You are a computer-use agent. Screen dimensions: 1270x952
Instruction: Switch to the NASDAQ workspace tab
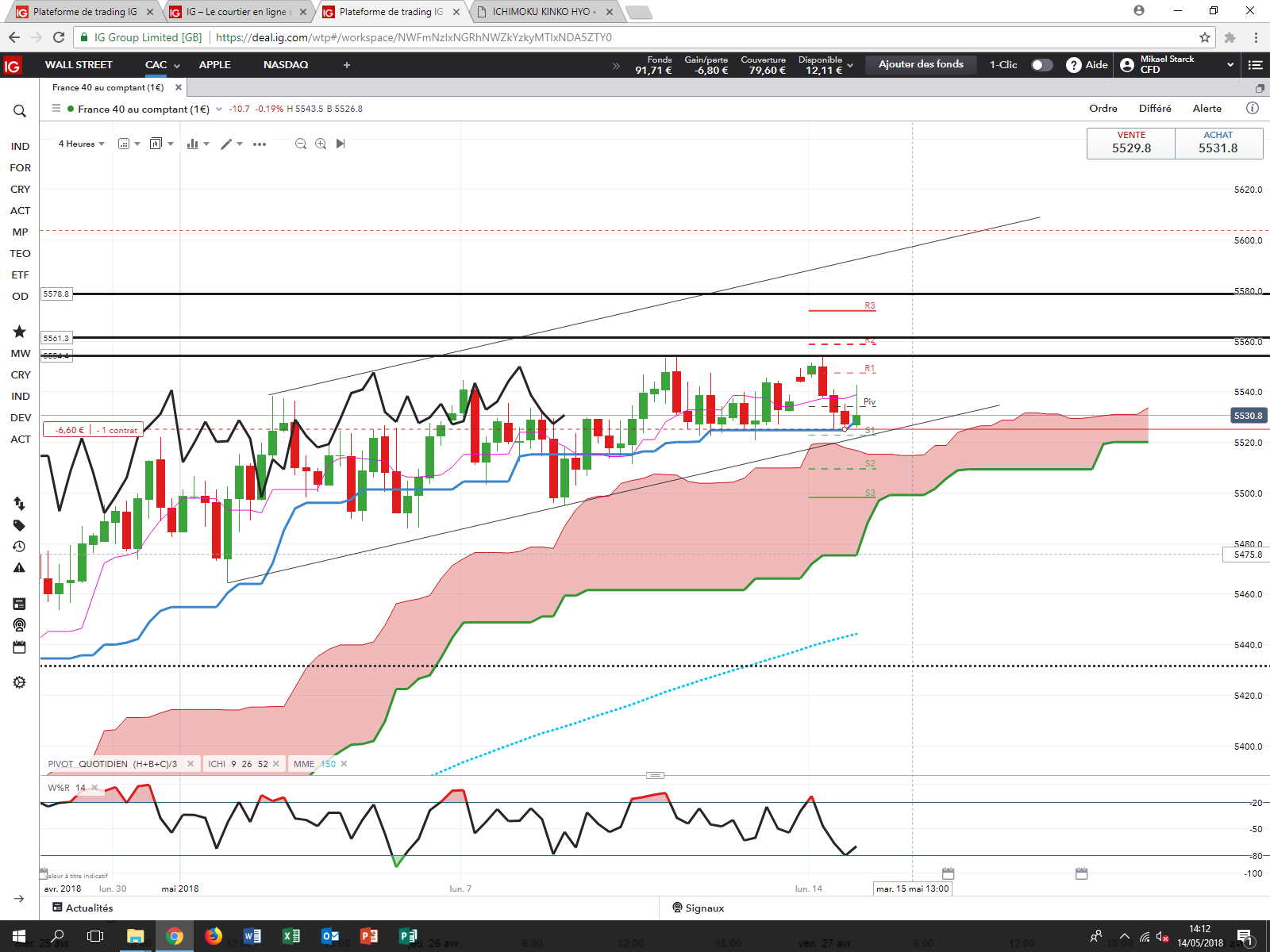coord(286,65)
